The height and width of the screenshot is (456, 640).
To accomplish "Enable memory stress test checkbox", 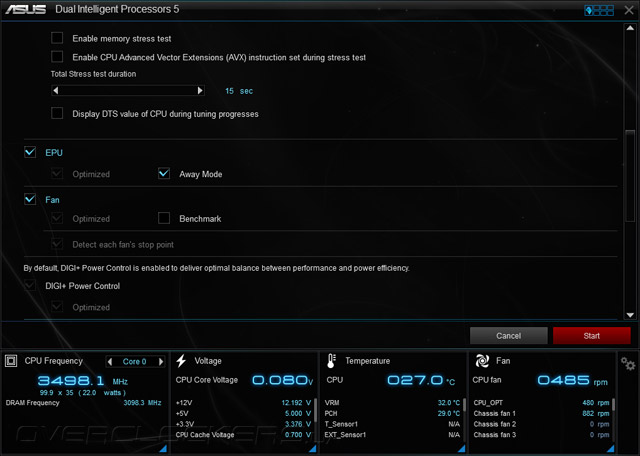I will [57, 38].
